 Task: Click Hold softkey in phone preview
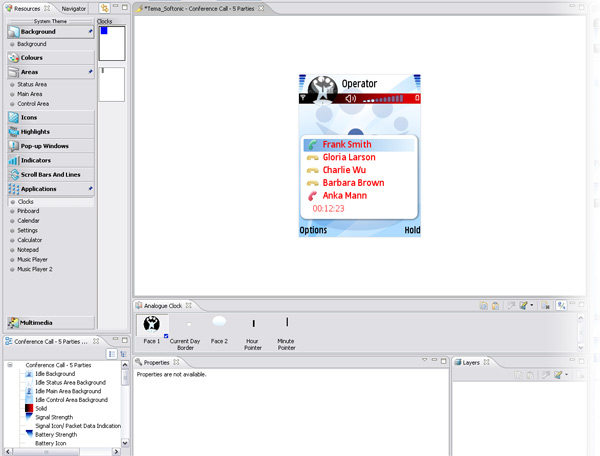pos(411,230)
